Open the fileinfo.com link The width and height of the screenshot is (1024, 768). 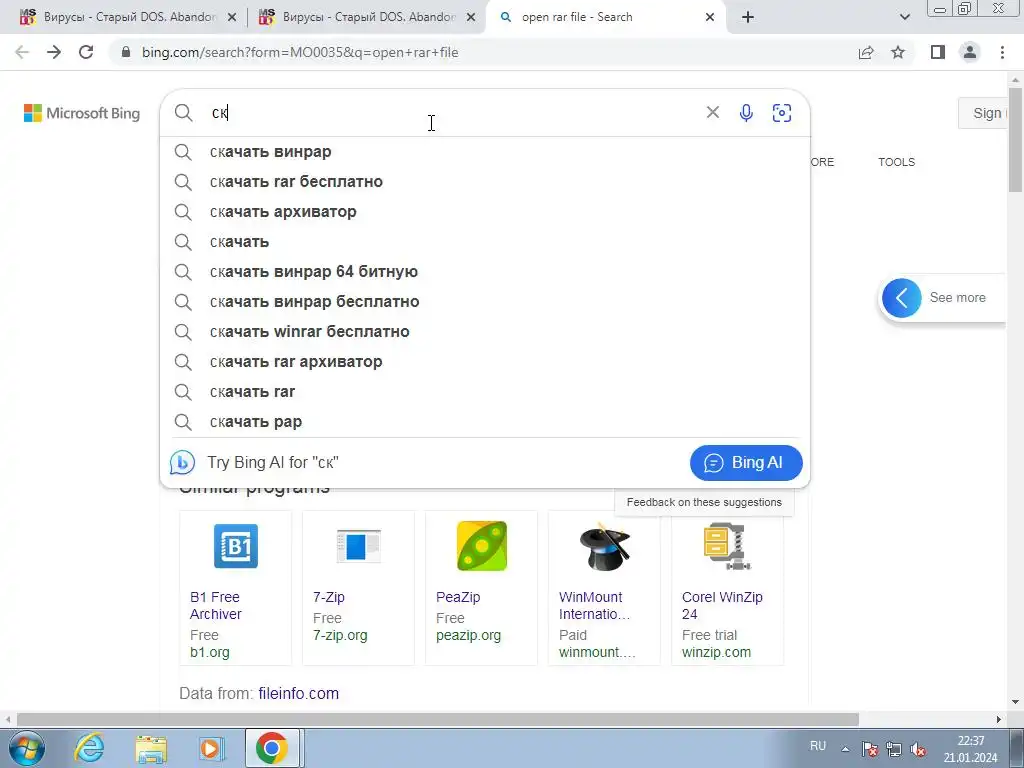click(x=298, y=693)
